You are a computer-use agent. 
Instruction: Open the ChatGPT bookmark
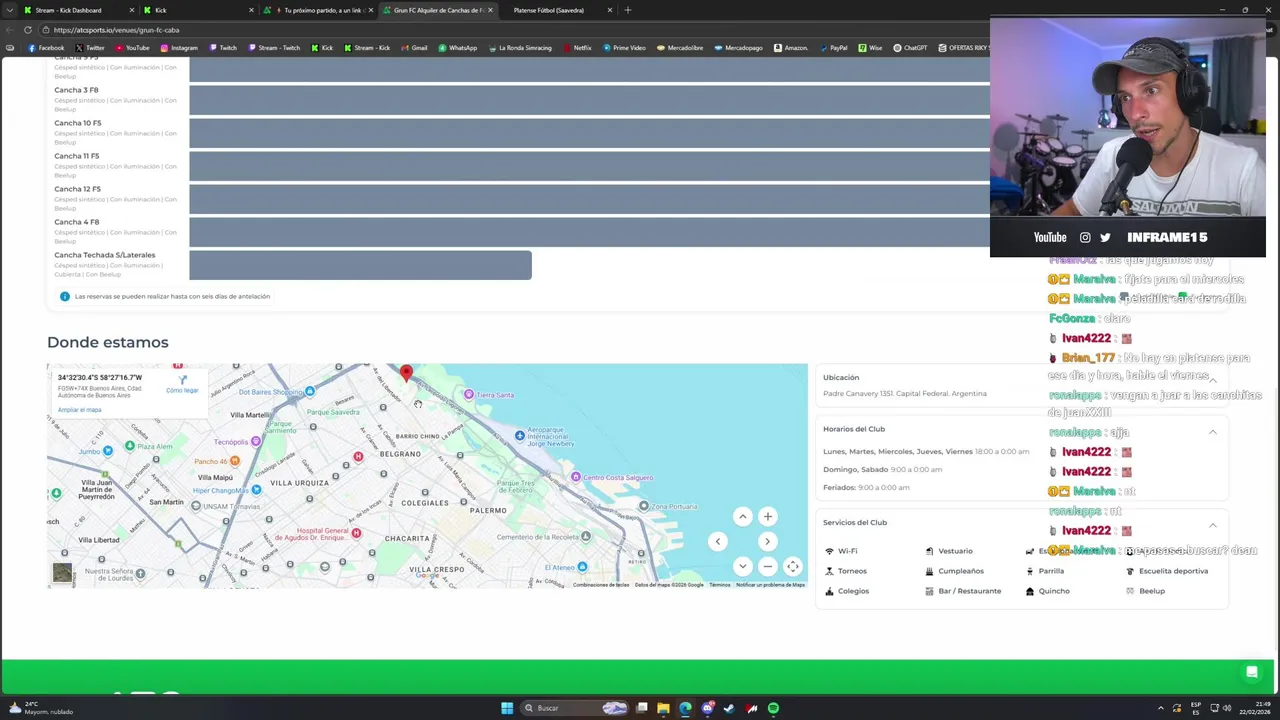(910, 48)
